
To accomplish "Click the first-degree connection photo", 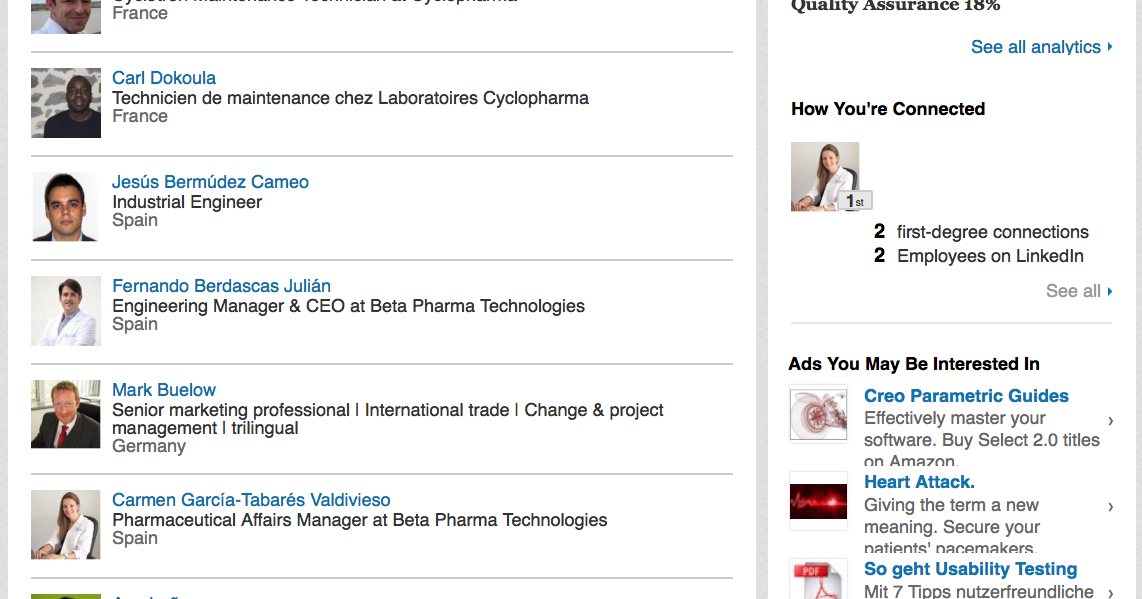I will click(x=825, y=176).
